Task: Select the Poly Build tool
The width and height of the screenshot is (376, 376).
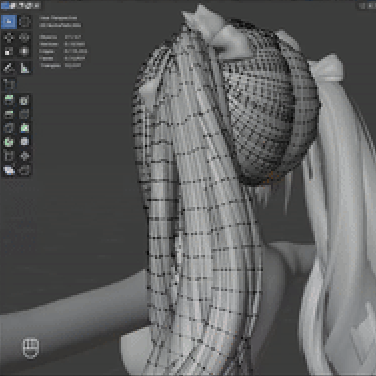Action: [24, 128]
